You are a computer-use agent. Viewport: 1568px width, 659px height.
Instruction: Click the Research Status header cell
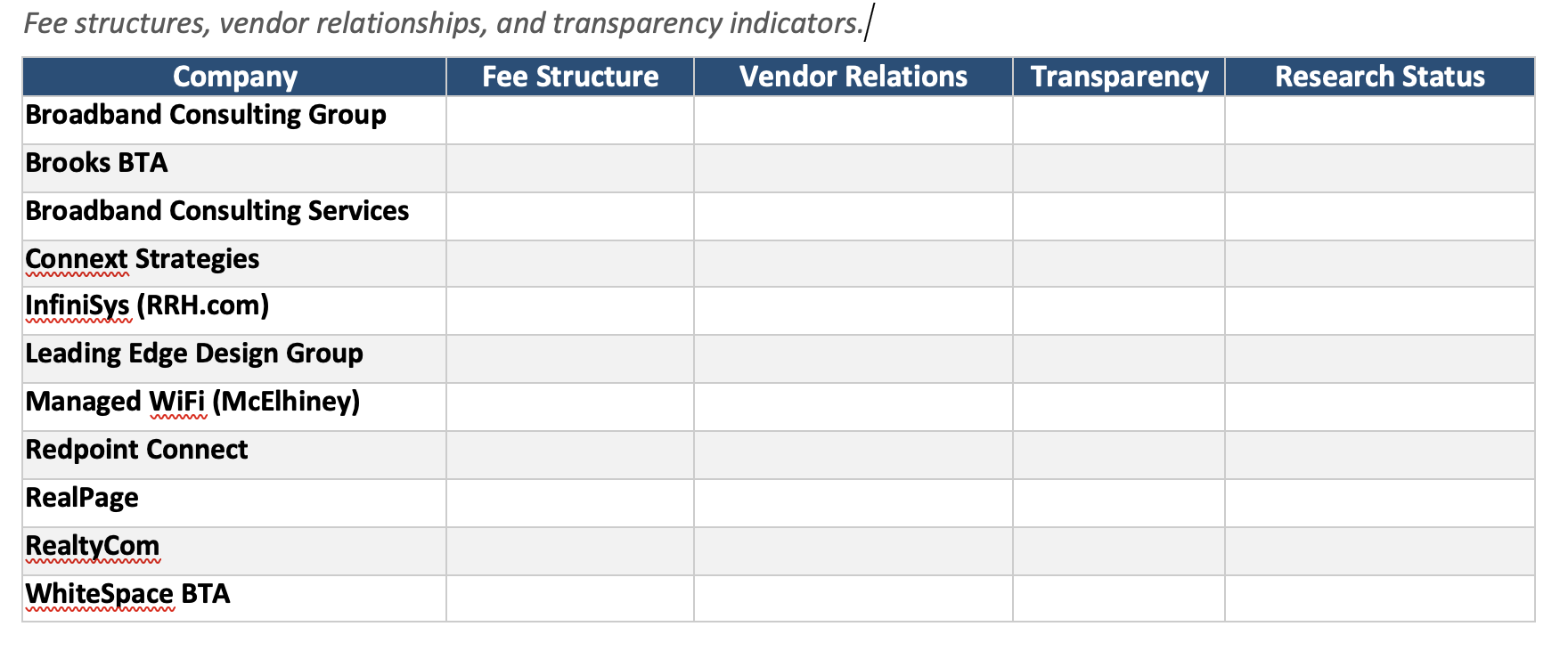coord(1379,77)
